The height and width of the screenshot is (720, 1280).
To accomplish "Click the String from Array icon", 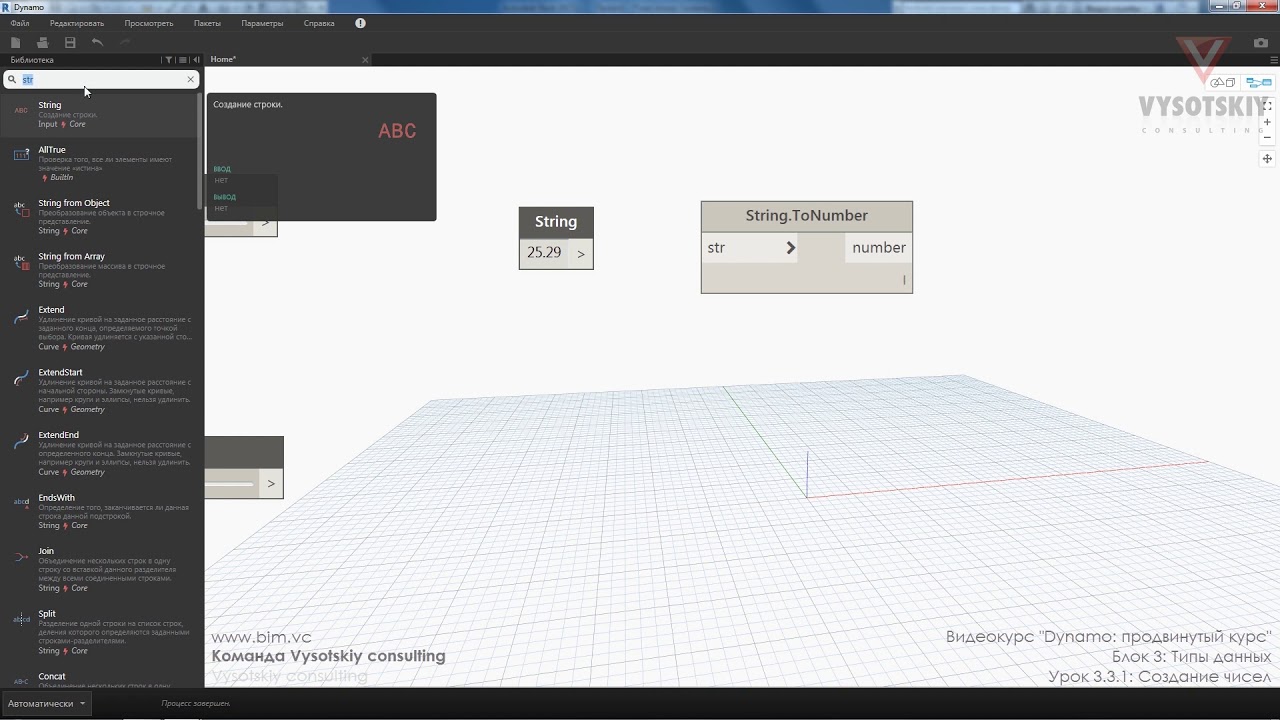I will click(x=21, y=262).
